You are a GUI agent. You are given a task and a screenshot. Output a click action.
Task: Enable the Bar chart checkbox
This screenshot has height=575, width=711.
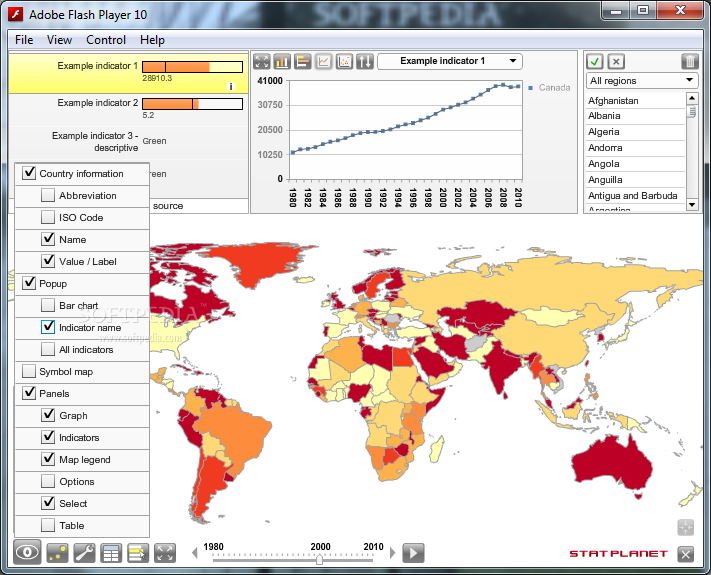coord(48,305)
